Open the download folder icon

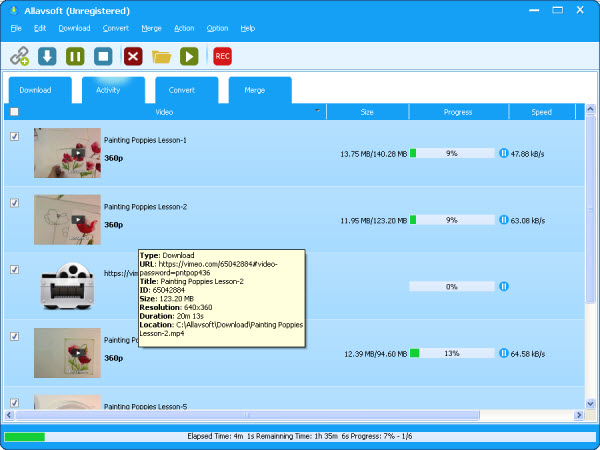[161, 56]
